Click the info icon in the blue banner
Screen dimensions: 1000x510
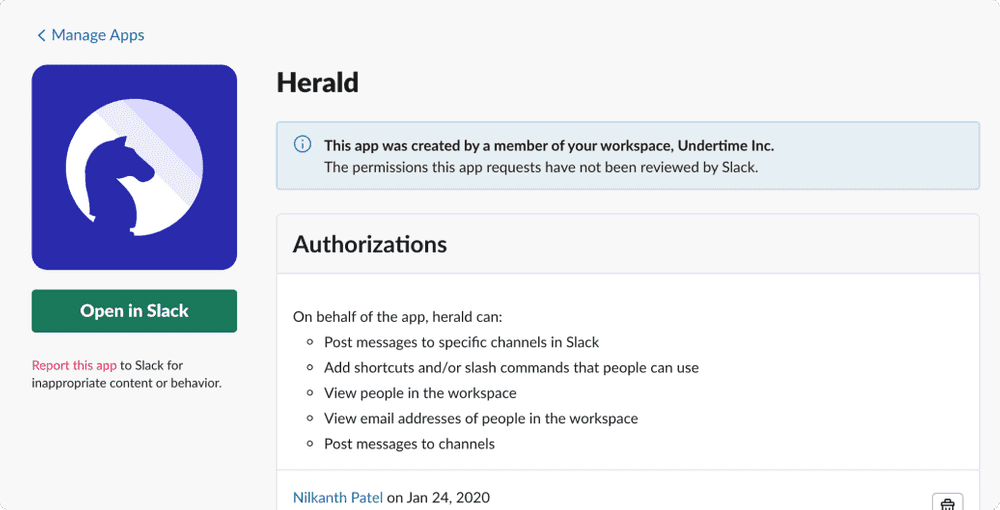[302, 145]
